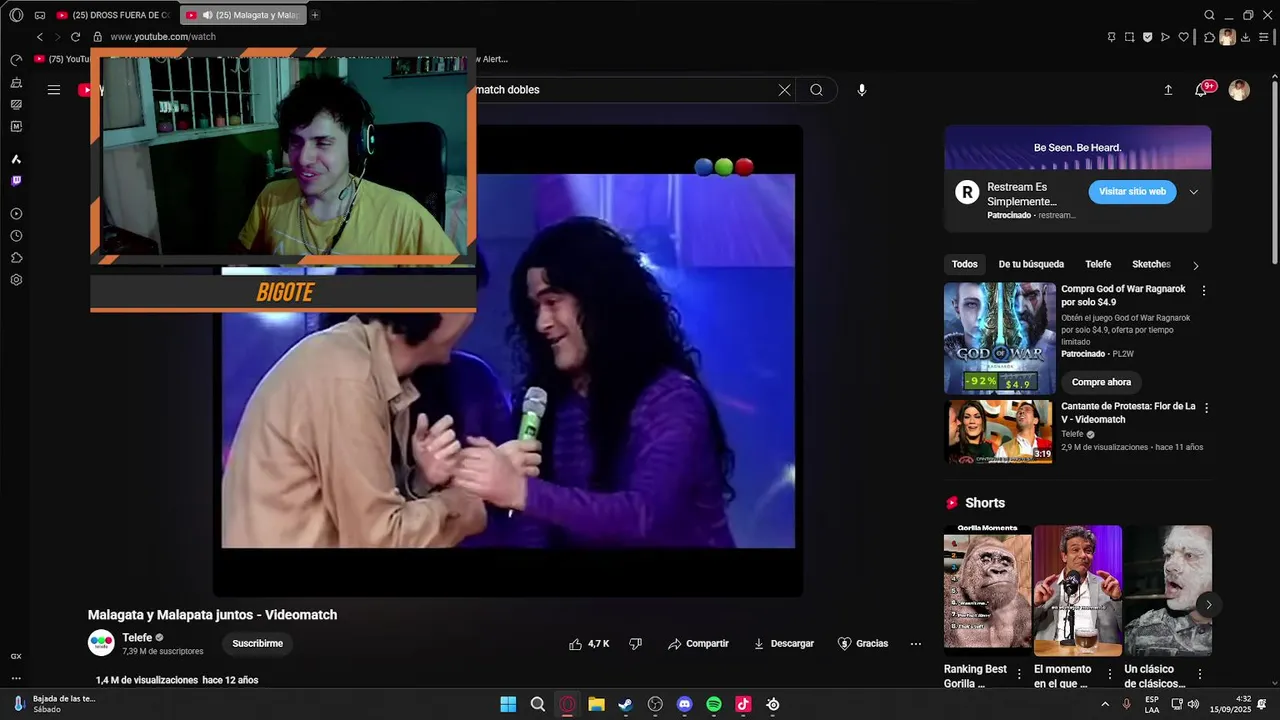Open the Player icon in sidebar
Screen dimensions: 1280x720
[x=16, y=214]
